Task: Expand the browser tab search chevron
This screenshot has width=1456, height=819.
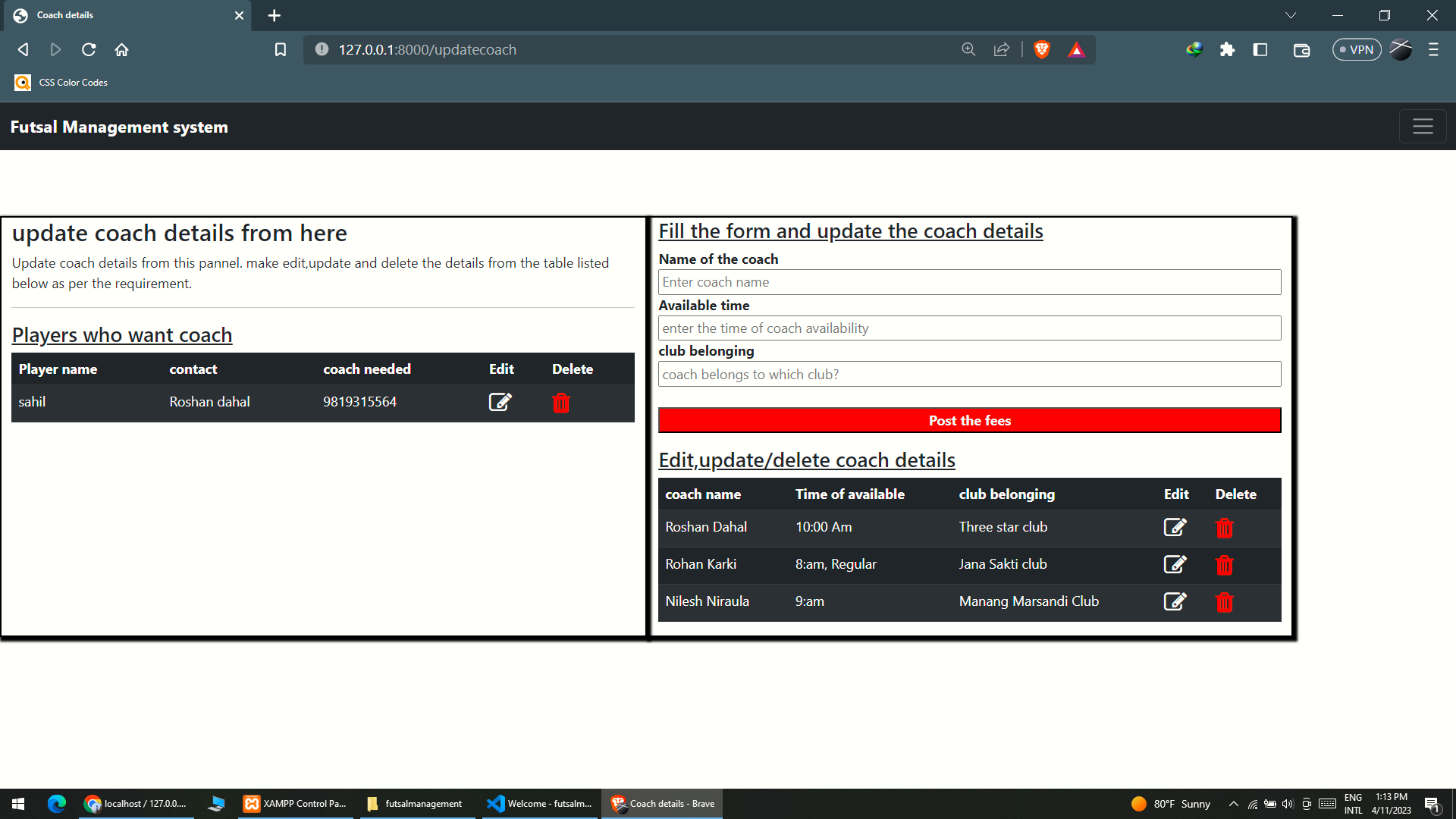Action: tap(1291, 15)
